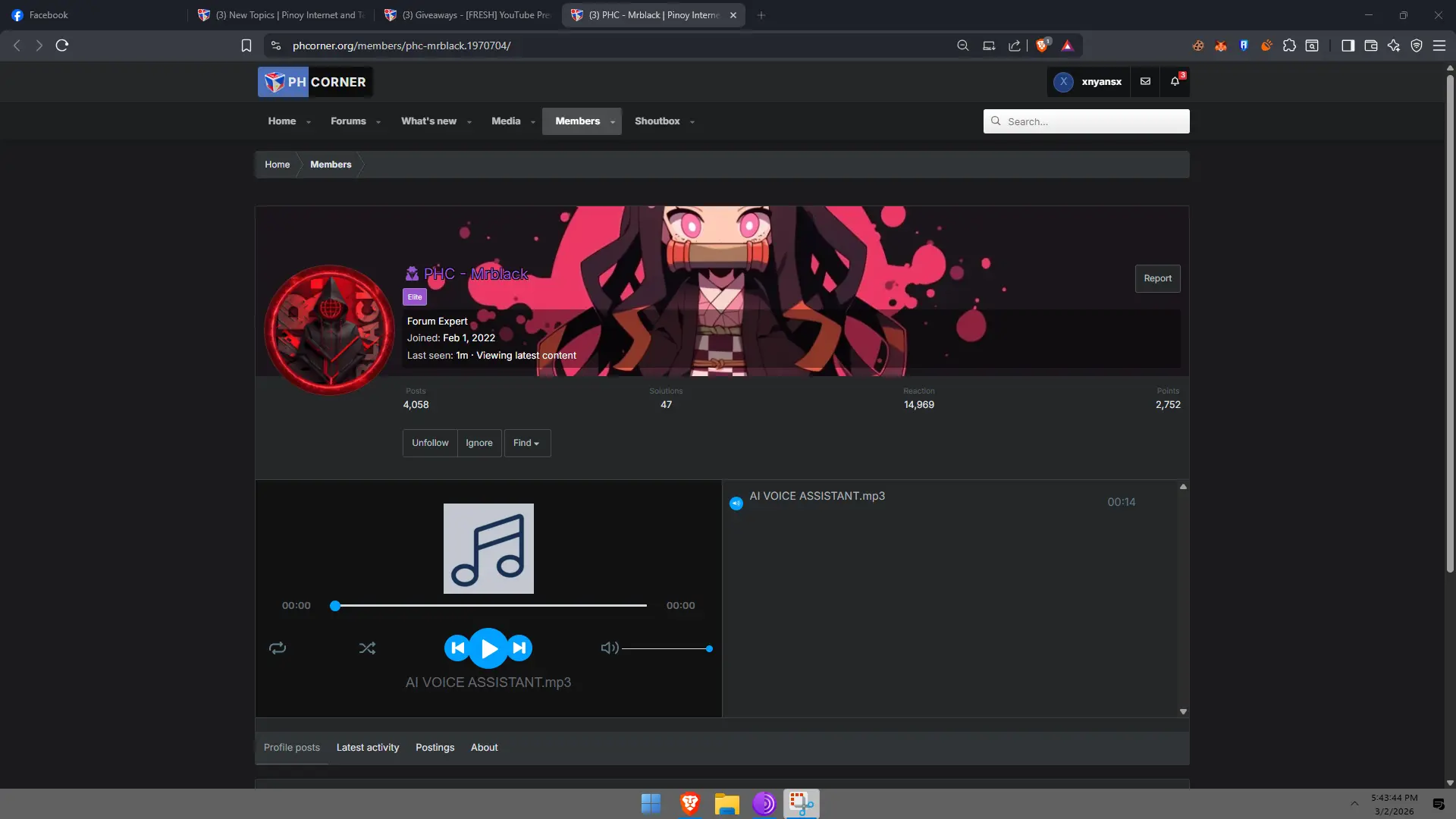Open the inbox envelope icon

[x=1145, y=82]
